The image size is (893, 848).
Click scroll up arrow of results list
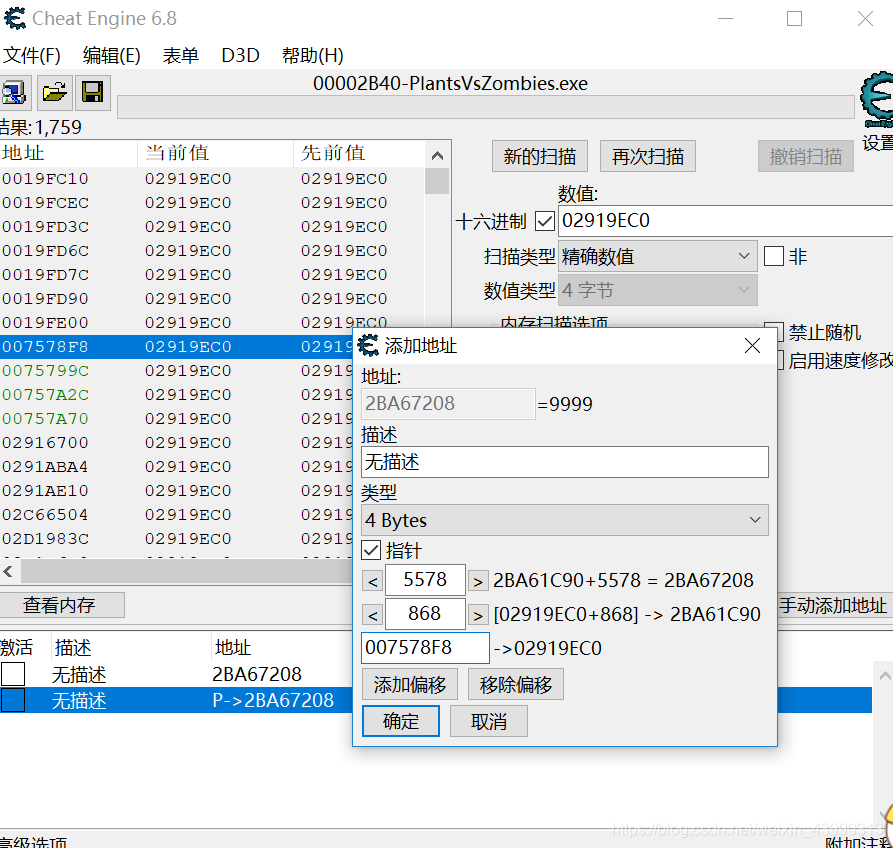[x=437, y=155]
